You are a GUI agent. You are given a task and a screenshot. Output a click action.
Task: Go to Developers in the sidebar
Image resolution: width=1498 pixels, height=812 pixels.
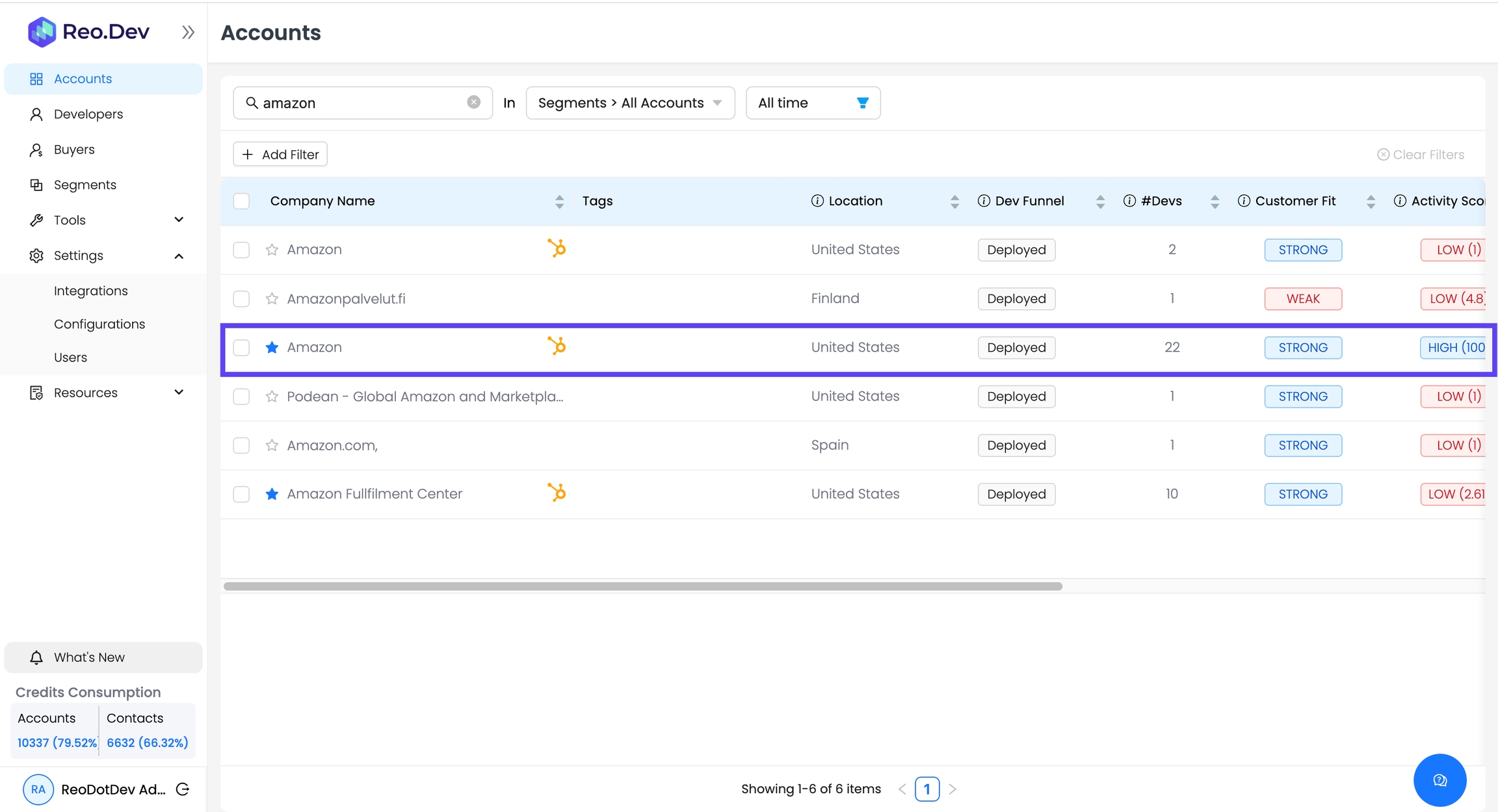click(88, 114)
